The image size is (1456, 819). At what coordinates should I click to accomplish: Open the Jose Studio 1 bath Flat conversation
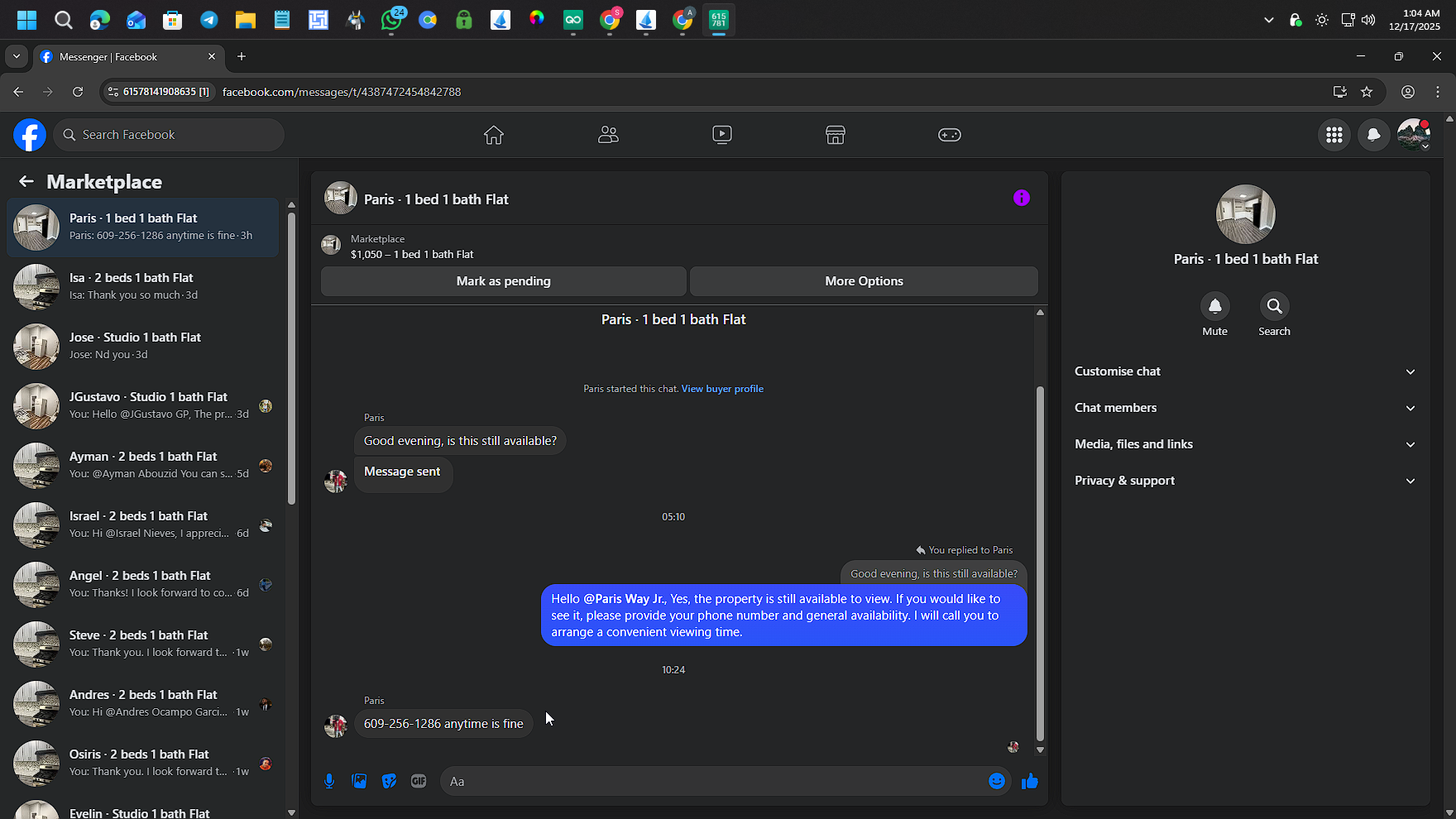point(143,346)
